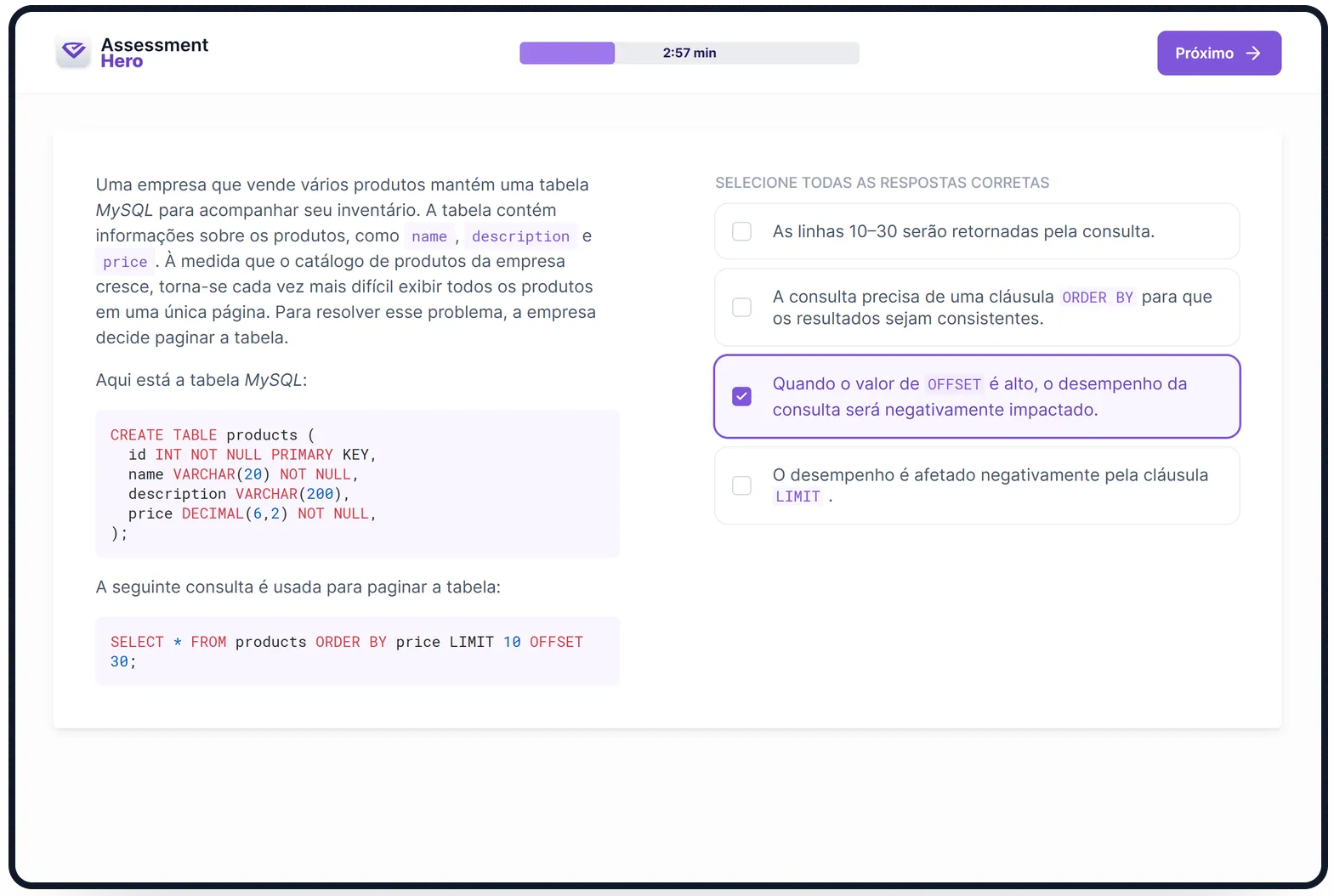Uncheck the 'Quando o valor de OFFSET' checkbox
This screenshot has width=1334, height=896.
(741, 396)
